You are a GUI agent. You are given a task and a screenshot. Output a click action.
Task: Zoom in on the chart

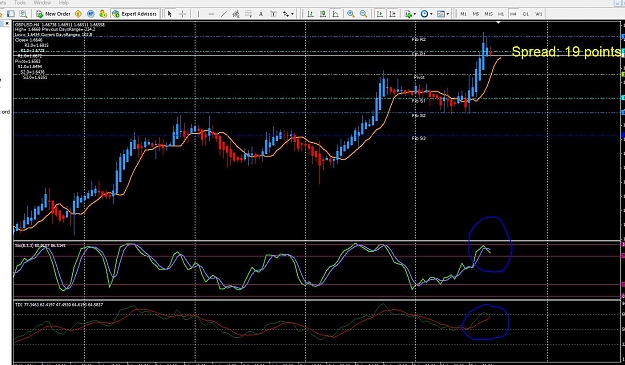351,14
